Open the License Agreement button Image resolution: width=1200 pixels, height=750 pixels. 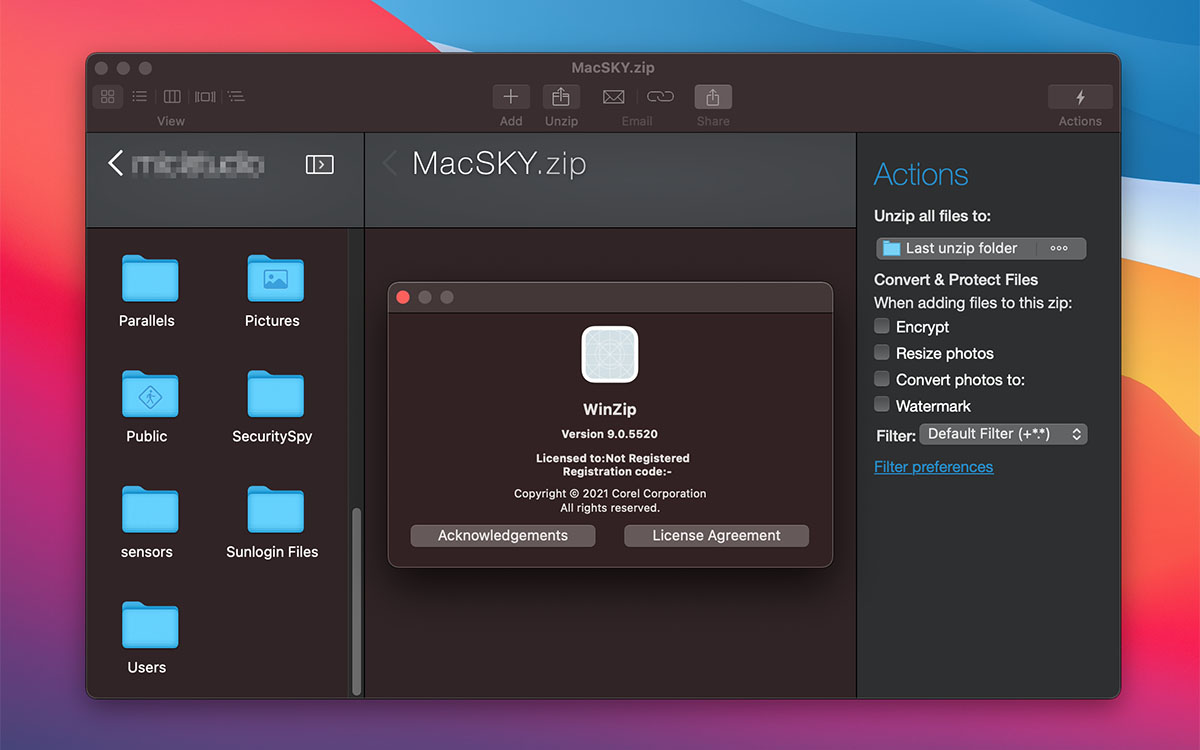[717, 536]
